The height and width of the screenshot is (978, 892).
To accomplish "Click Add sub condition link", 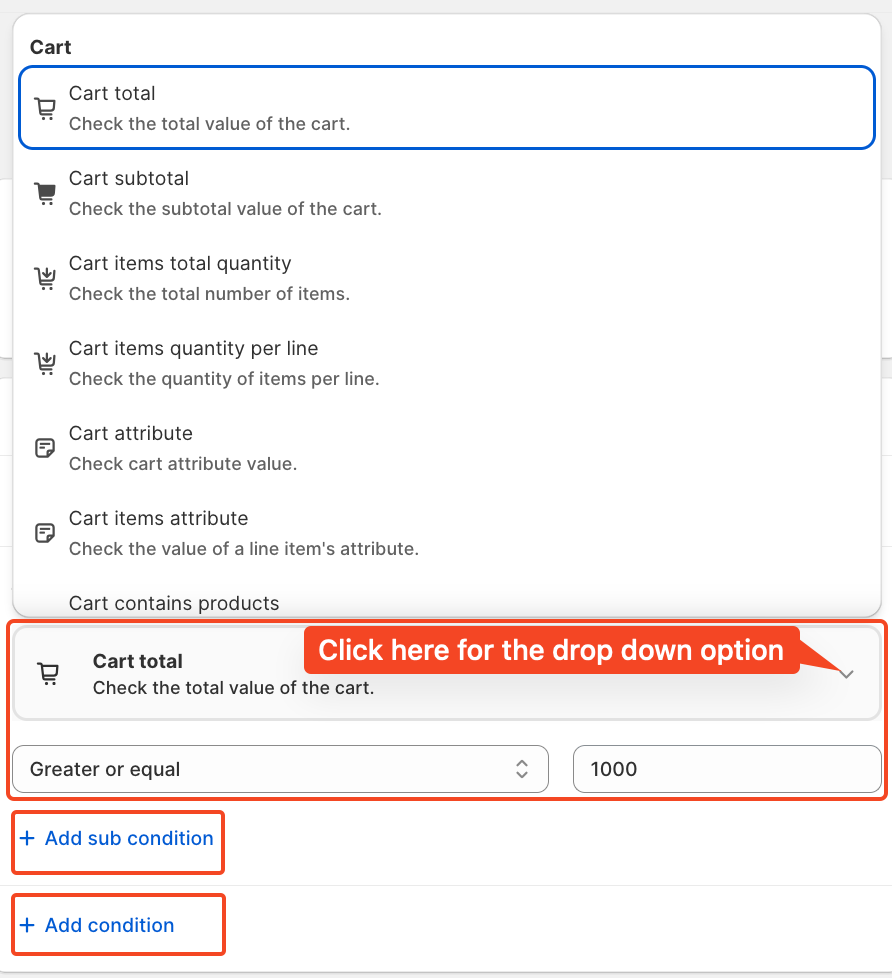I will pyautogui.click(x=128, y=838).
